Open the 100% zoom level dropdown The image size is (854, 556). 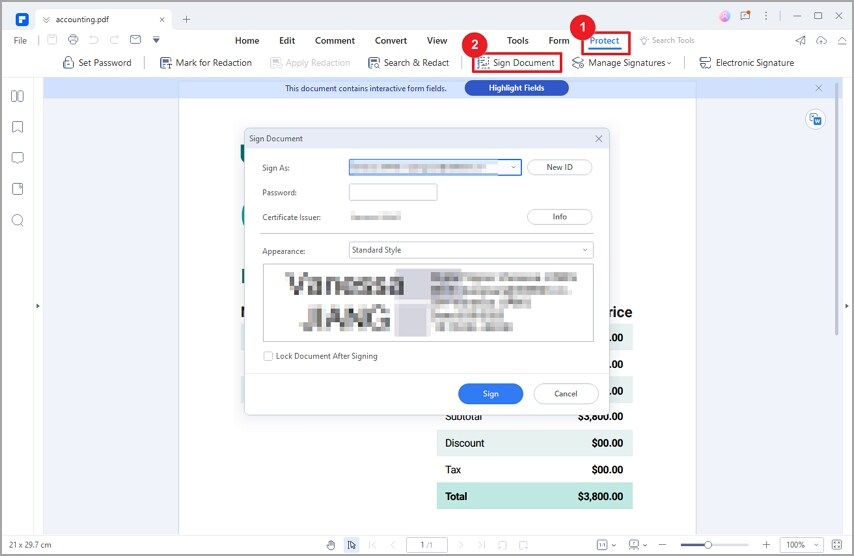(x=802, y=545)
